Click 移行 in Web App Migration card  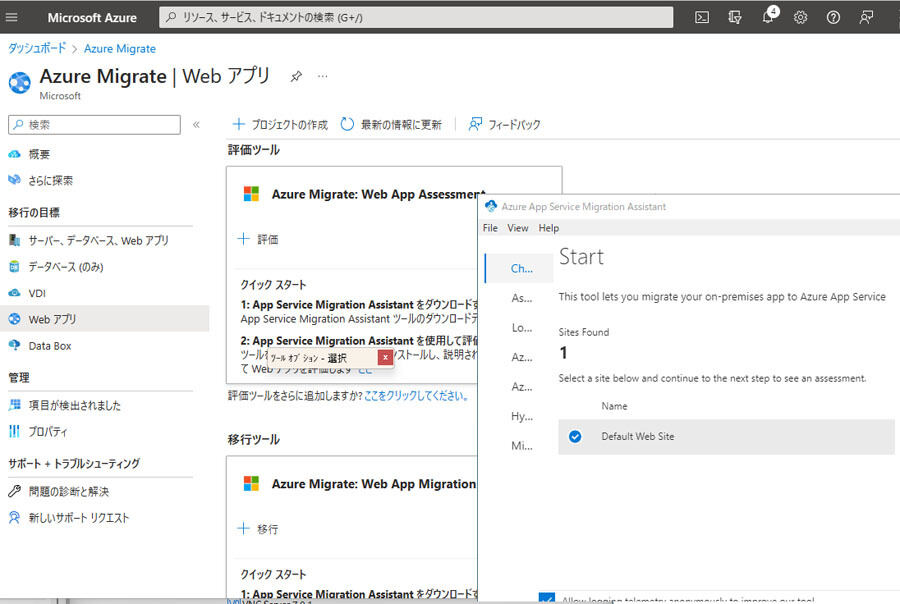coord(258,528)
